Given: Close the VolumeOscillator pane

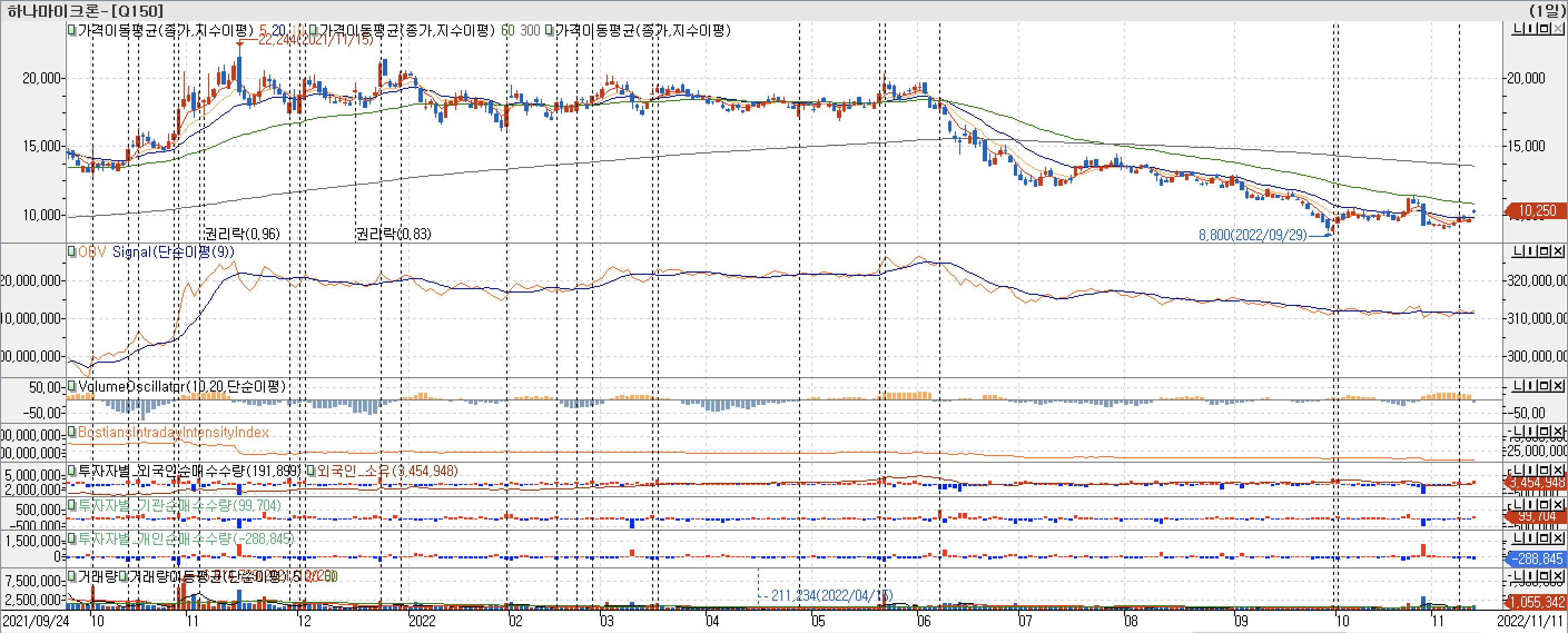Looking at the screenshot, I should (1558, 386).
